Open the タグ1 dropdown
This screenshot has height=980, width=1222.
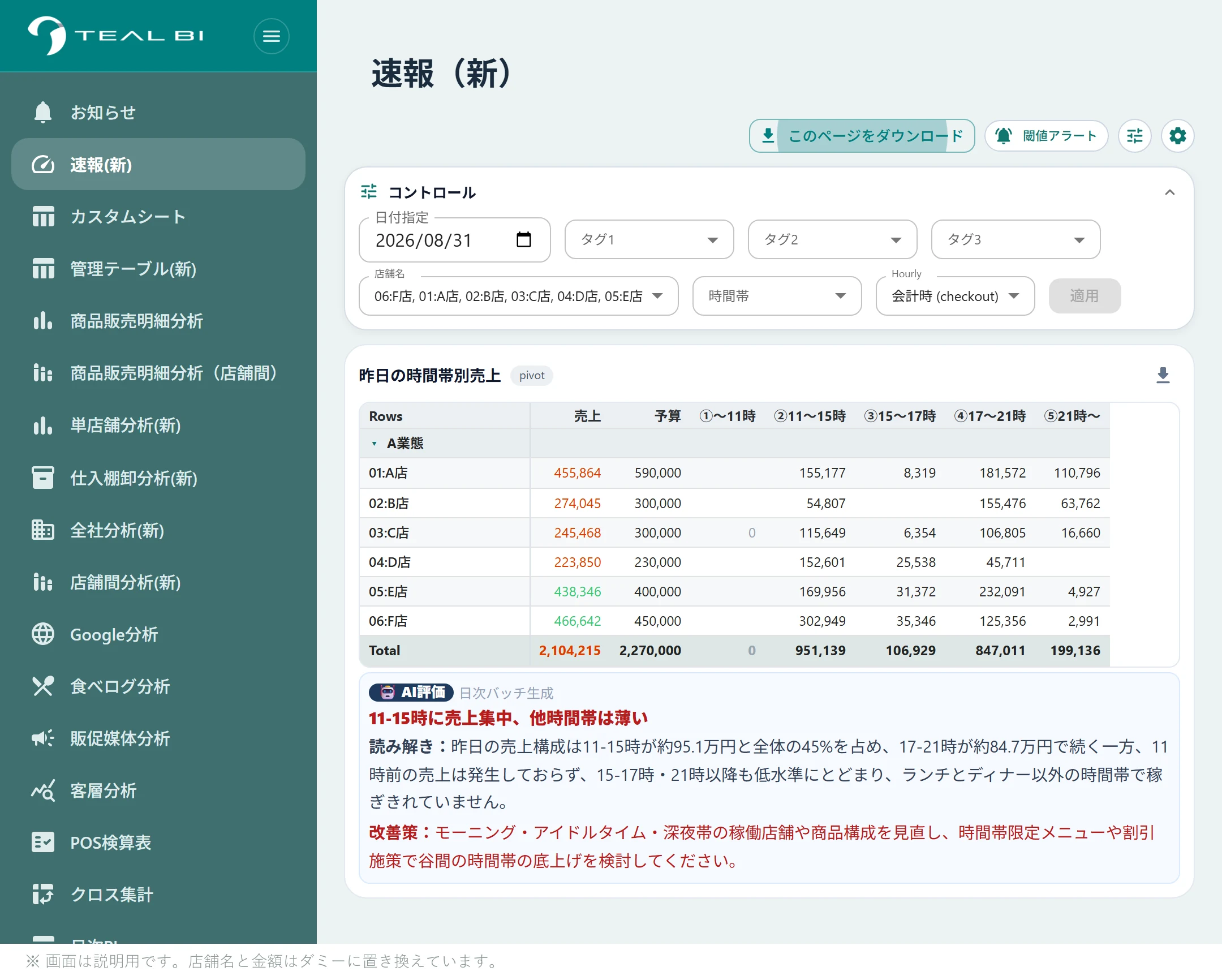pos(649,240)
